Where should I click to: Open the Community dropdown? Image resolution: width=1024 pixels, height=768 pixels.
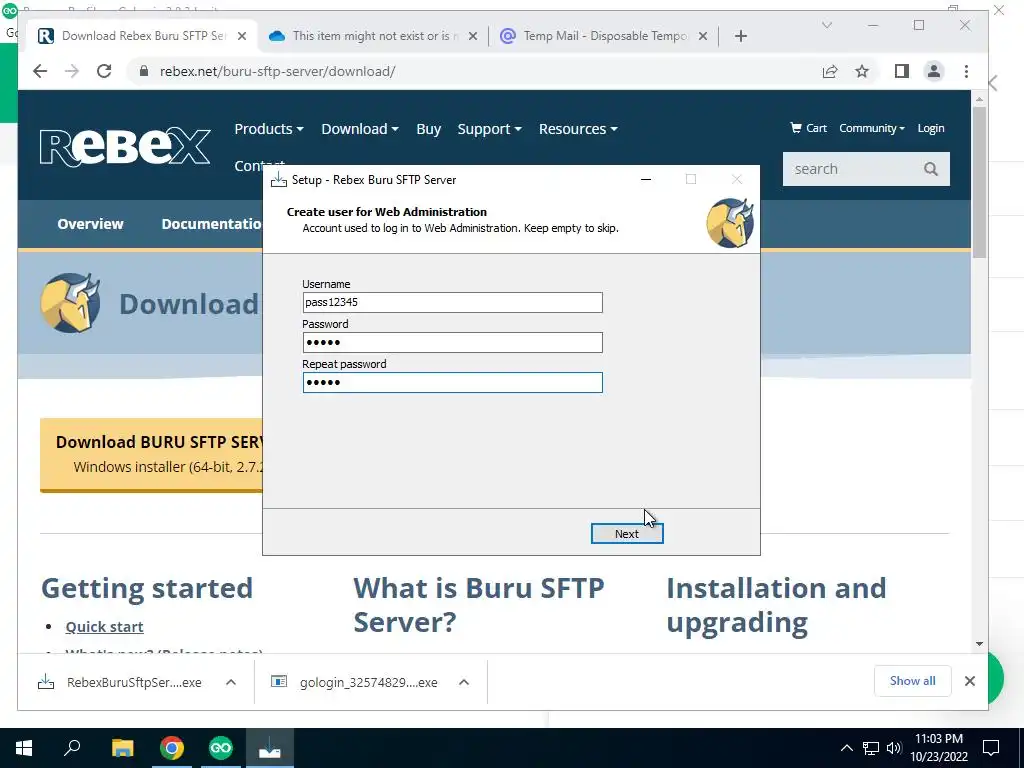point(872,128)
